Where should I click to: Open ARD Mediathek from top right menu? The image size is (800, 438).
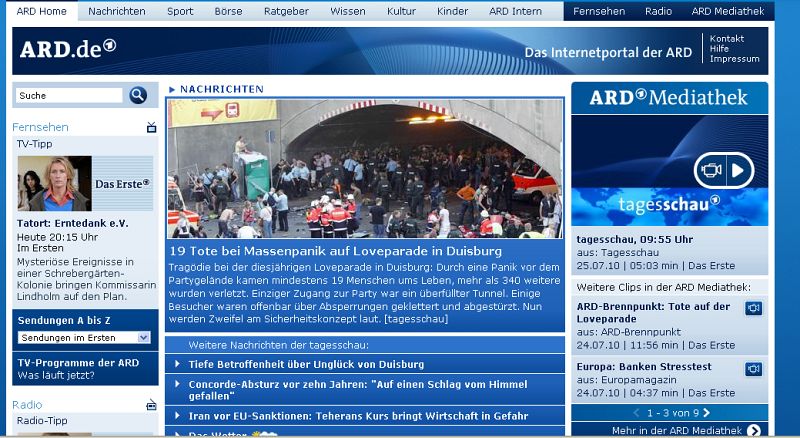click(727, 11)
